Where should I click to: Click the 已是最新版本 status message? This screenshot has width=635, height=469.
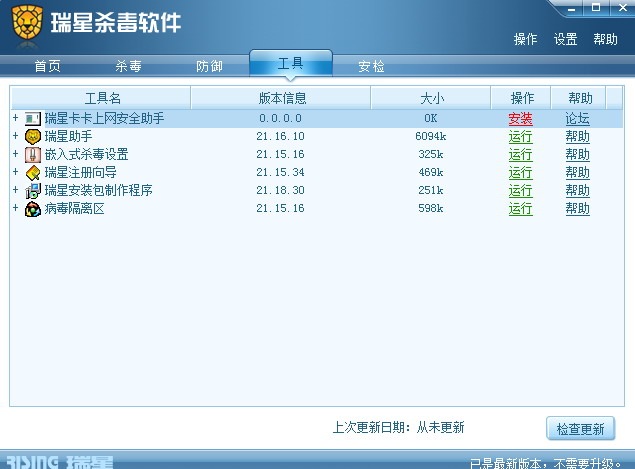(545, 463)
